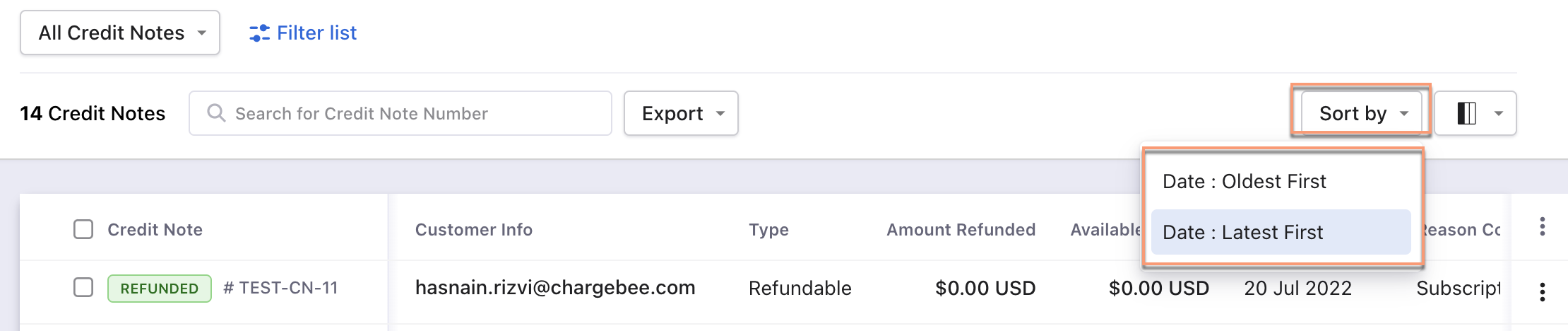Toggle the select-all Credit Note checkbox
The image size is (1568, 331).
click(83, 229)
